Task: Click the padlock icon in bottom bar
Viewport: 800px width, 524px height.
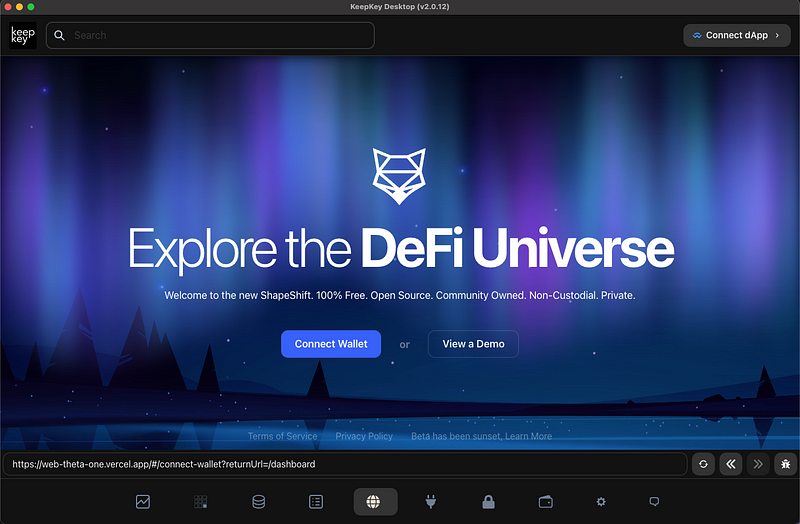Action: tap(488, 502)
